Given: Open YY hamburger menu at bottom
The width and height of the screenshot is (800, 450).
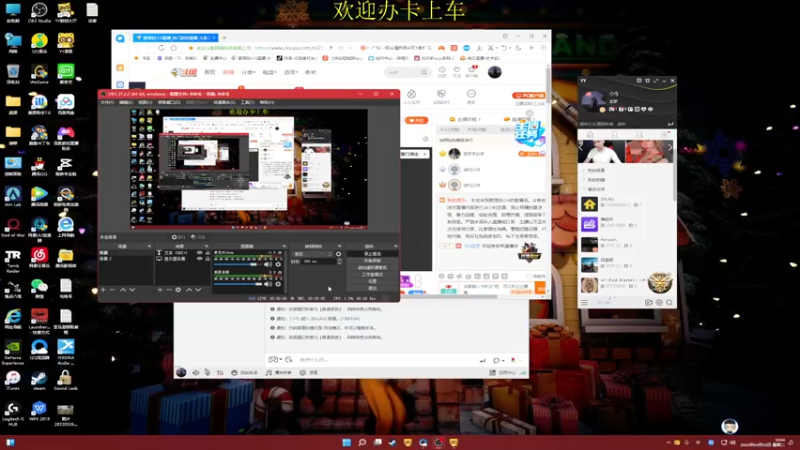Looking at the screenshot, I should tap(584, 303).
